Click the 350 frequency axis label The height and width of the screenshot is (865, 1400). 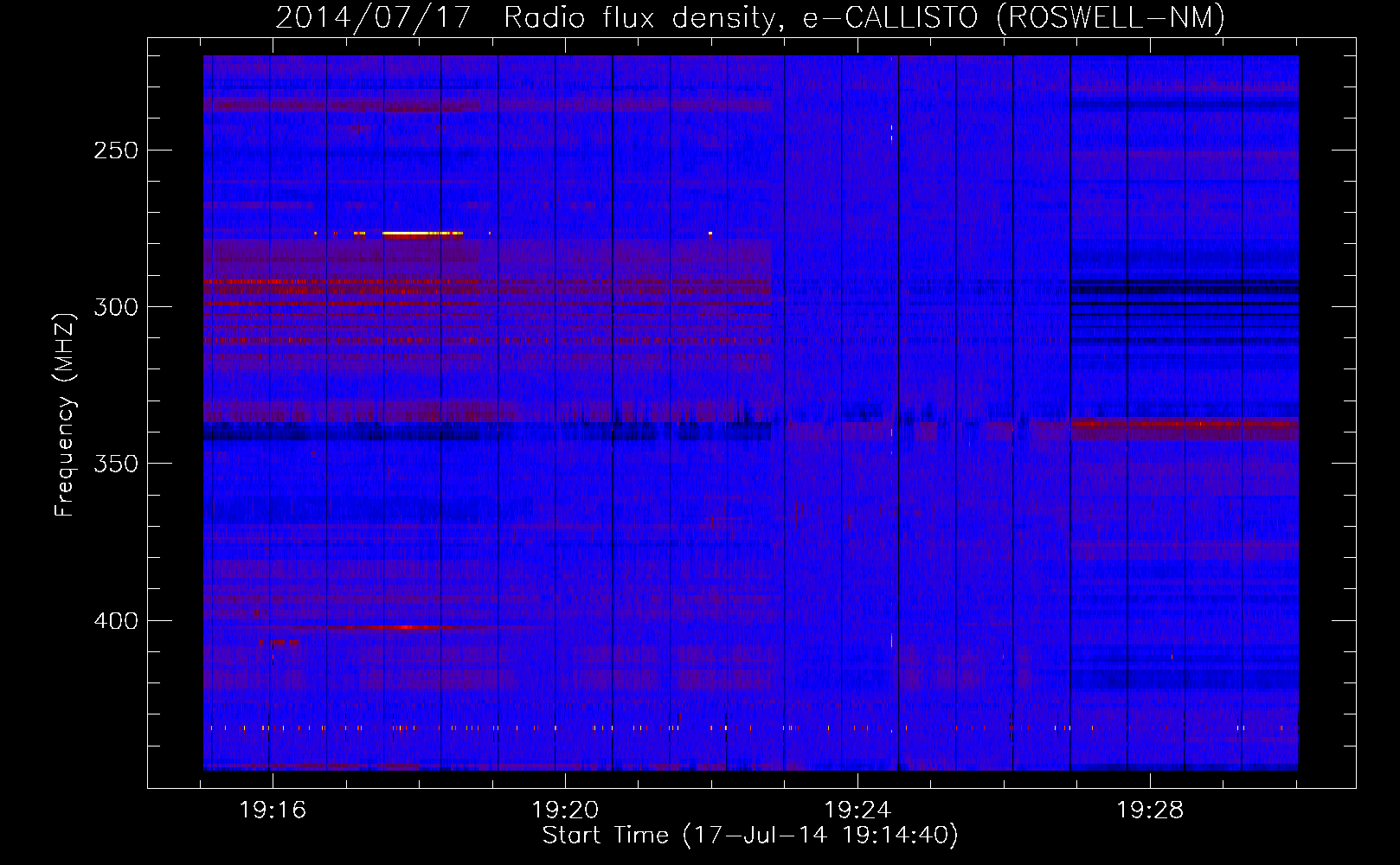coord(116,464)
